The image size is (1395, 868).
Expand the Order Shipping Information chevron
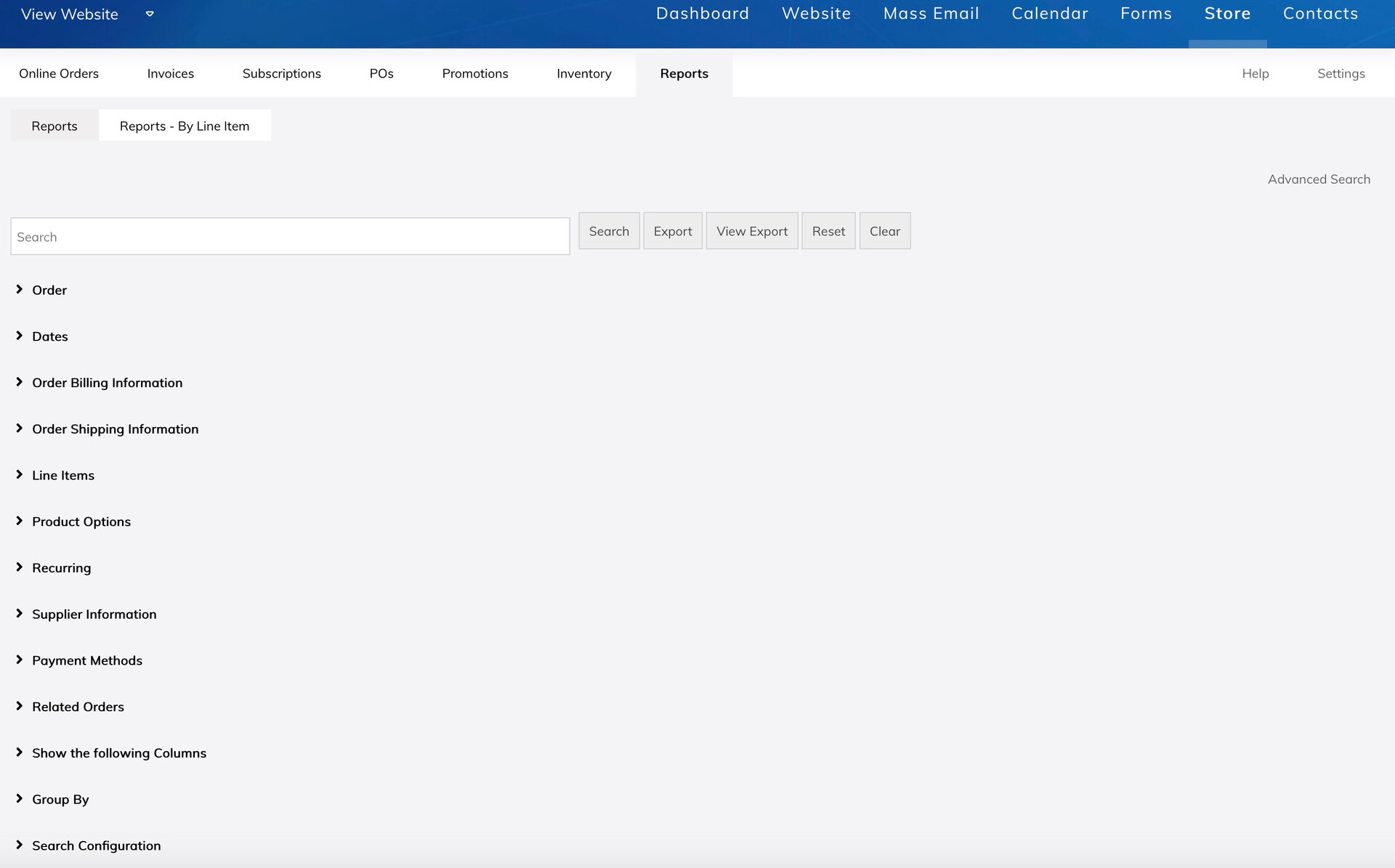20,429
